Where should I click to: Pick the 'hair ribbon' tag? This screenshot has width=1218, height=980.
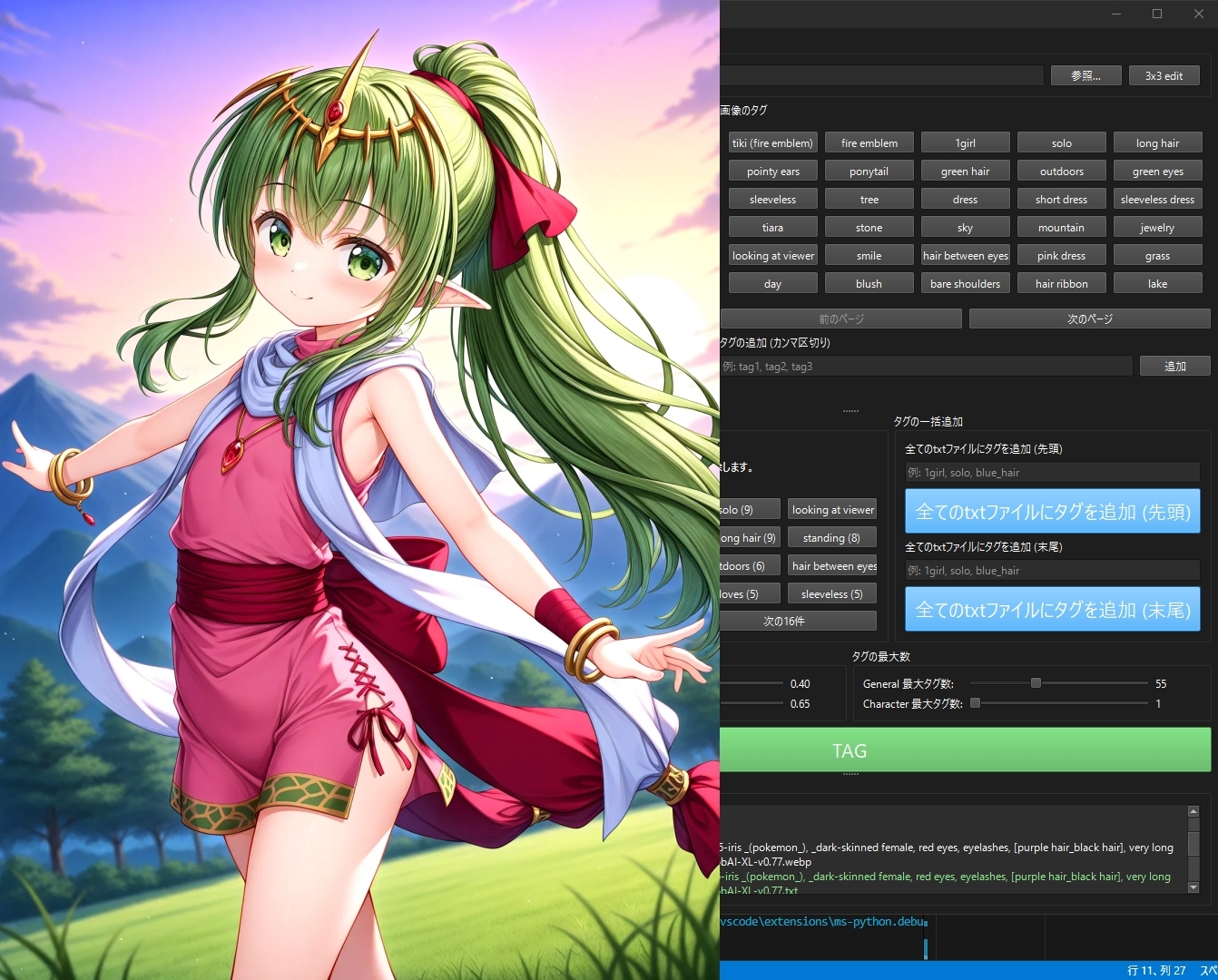1061,284
